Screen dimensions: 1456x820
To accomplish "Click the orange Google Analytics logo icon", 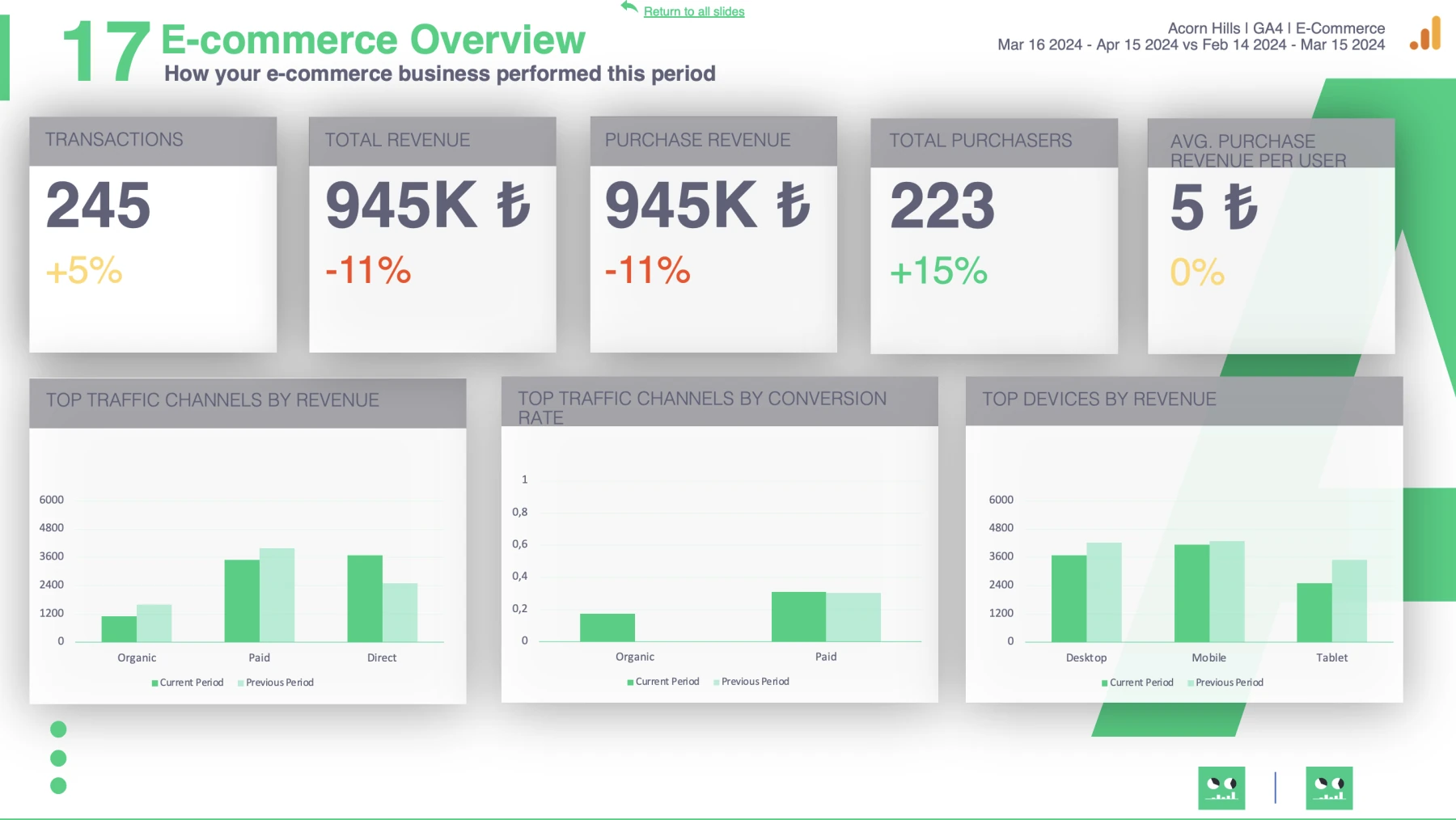I will coord(1425,34).
